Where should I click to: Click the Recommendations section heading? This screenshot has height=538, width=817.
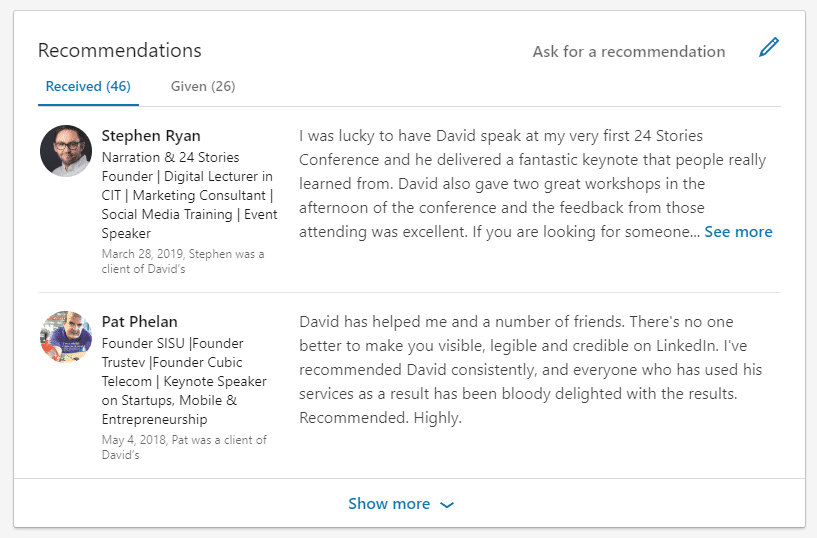(120, 51)
